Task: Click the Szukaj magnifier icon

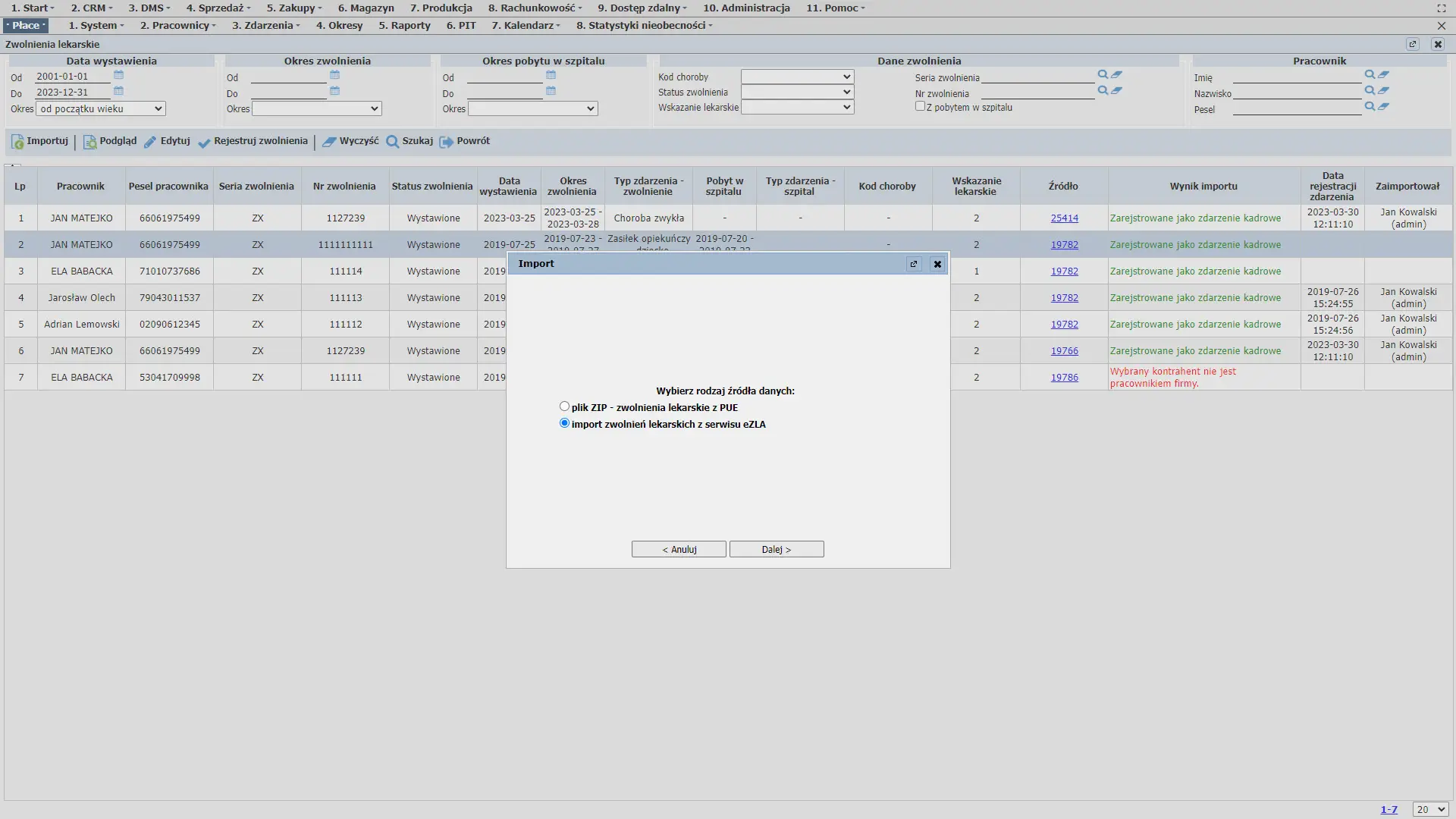Action: [x=392, y=142]
